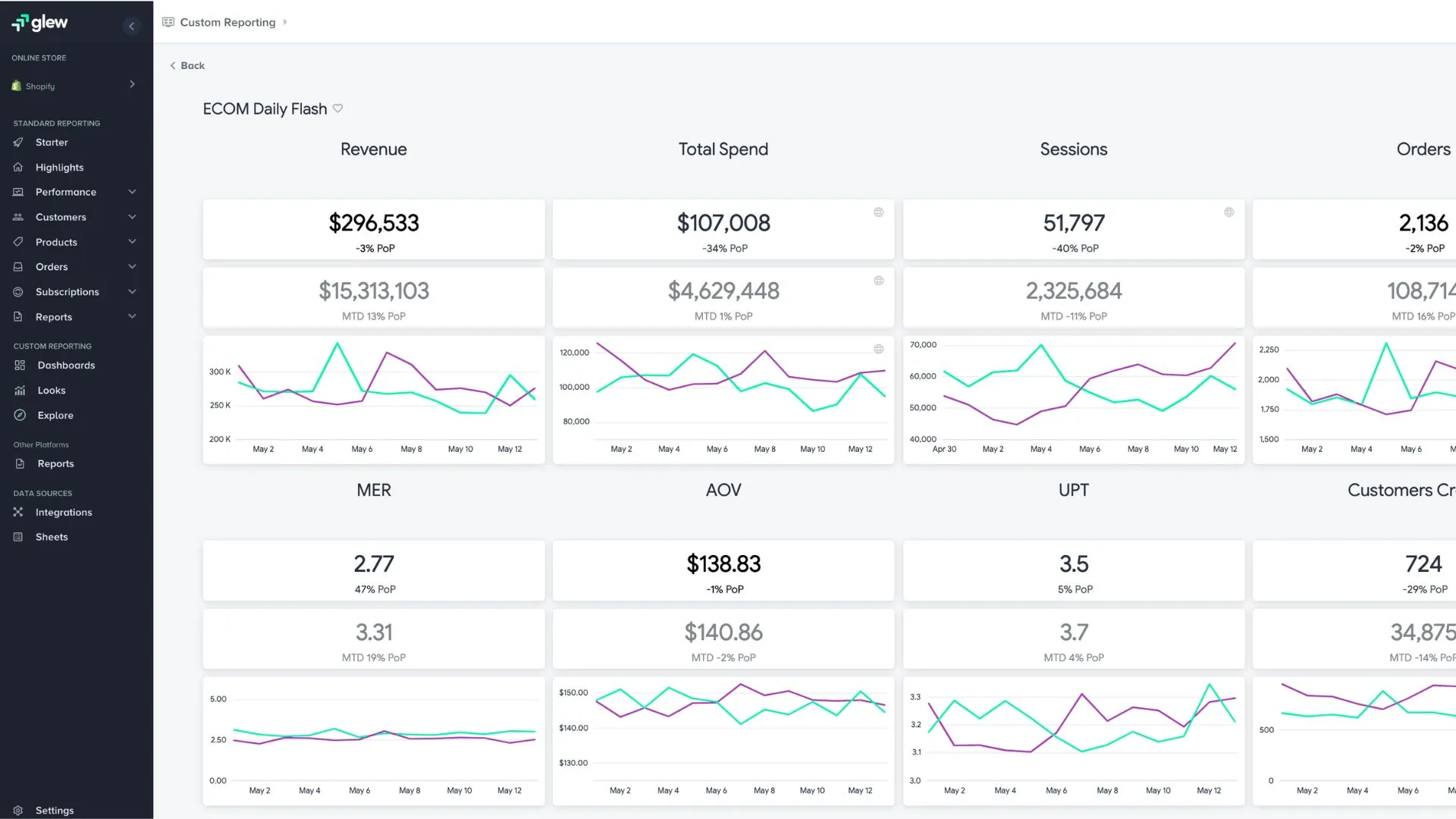Click the 3.31 MTD MER value
Image resolution: width=1456 pixels, height=819 pixels.
[x=374, y=632]
